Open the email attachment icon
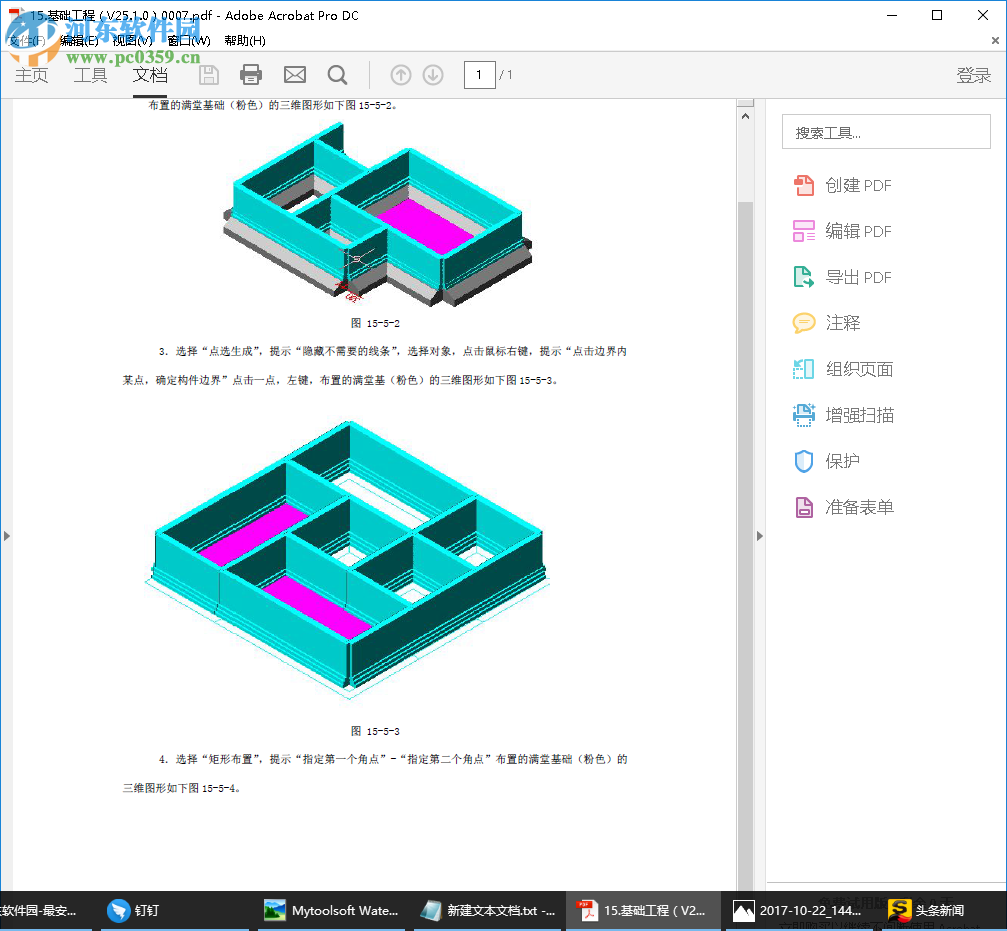Image resolution: width=1007 pixels, height=931 pixels. 294,74
